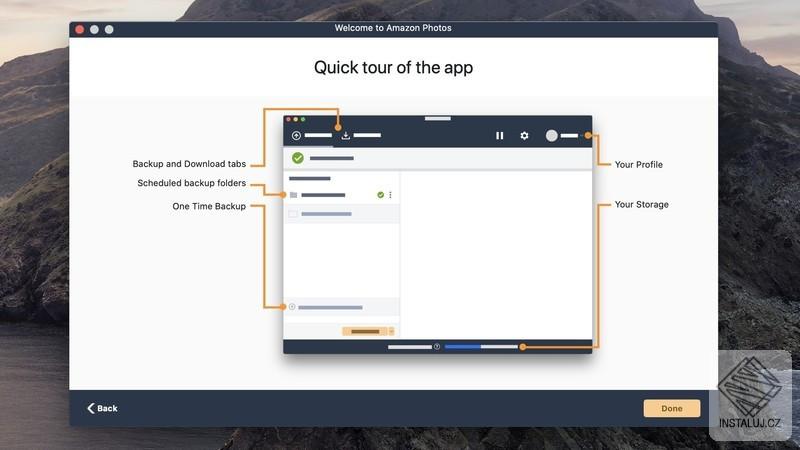Click the pause icon in the tour illustration
Viewport: 800px width, 450px height.
coord(499,135)
